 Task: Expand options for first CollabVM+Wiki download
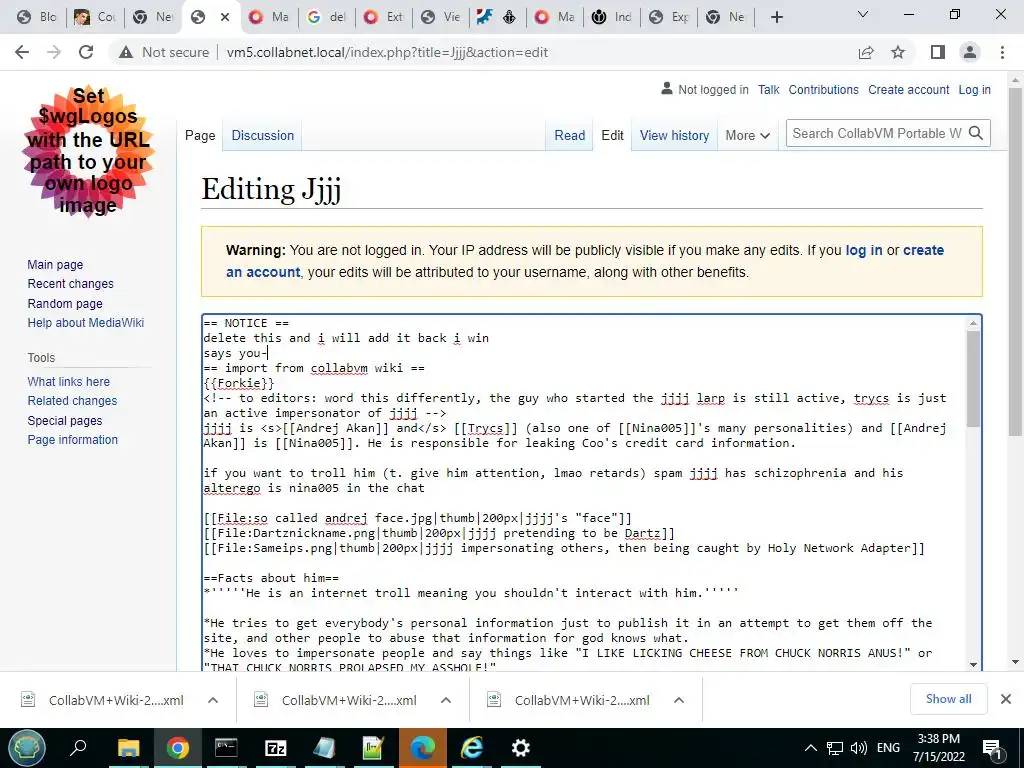tap(213, 700)
